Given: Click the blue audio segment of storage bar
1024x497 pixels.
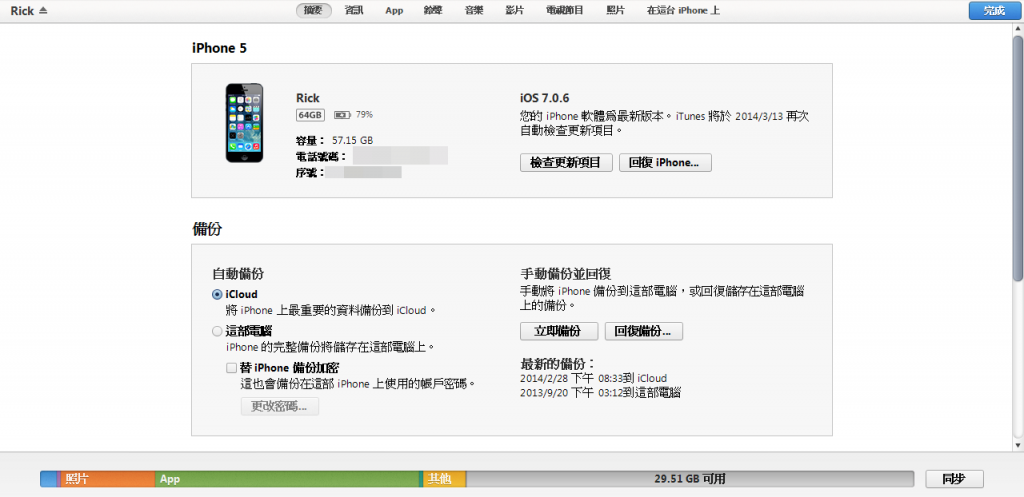Looking at the screenshot, I should (x=48, y=479).
